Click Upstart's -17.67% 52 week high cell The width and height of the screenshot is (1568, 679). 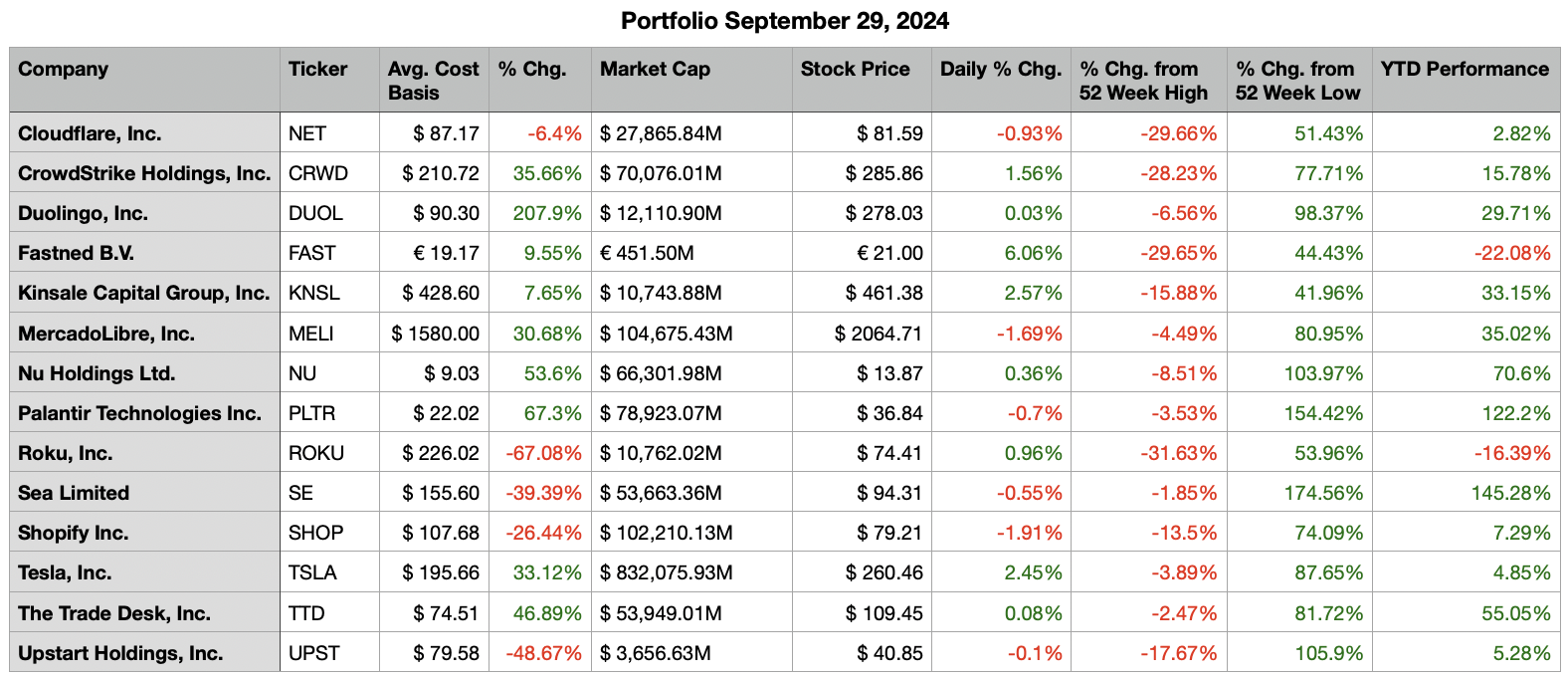pyautogui.click(x=1178, y=653)
